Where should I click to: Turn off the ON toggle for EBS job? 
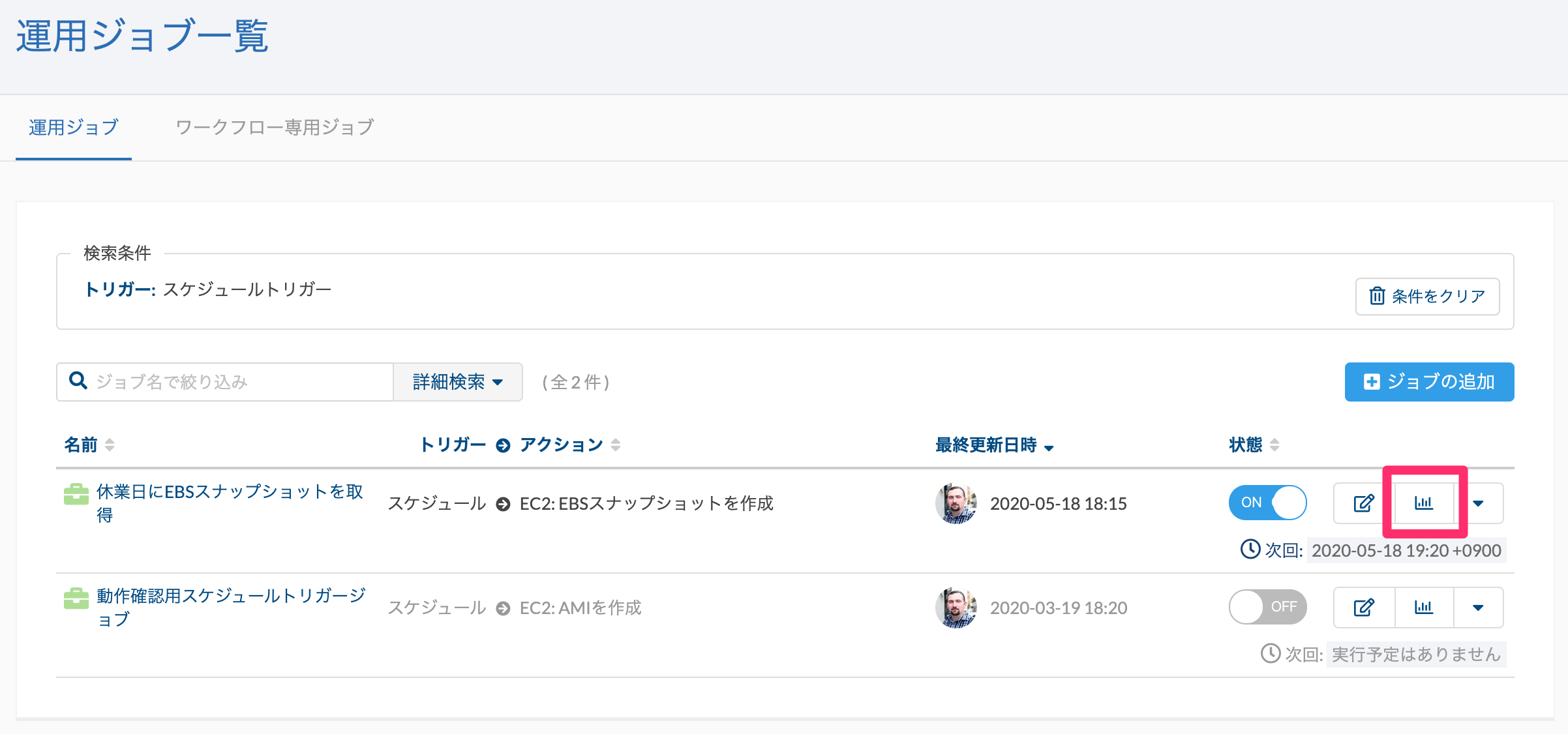pos(1267,503)
